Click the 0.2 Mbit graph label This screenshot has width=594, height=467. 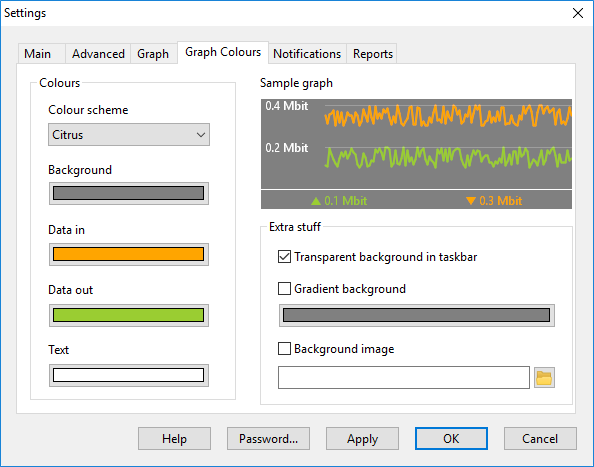point(287,148)
